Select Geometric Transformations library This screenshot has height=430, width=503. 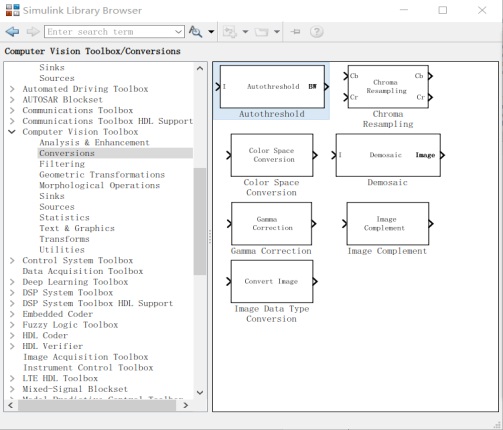(102, 175)
